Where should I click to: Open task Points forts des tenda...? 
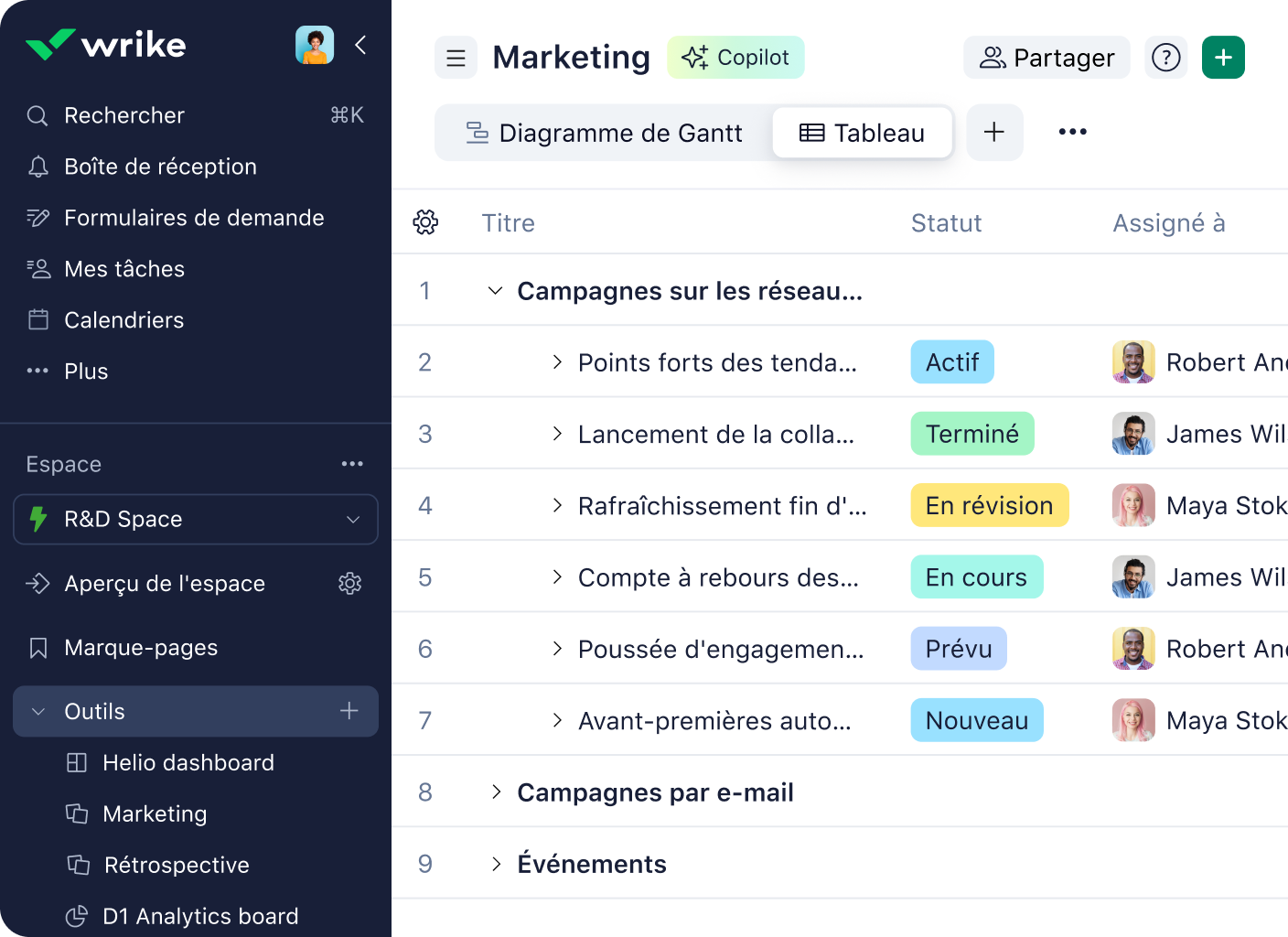click(717, 362)
